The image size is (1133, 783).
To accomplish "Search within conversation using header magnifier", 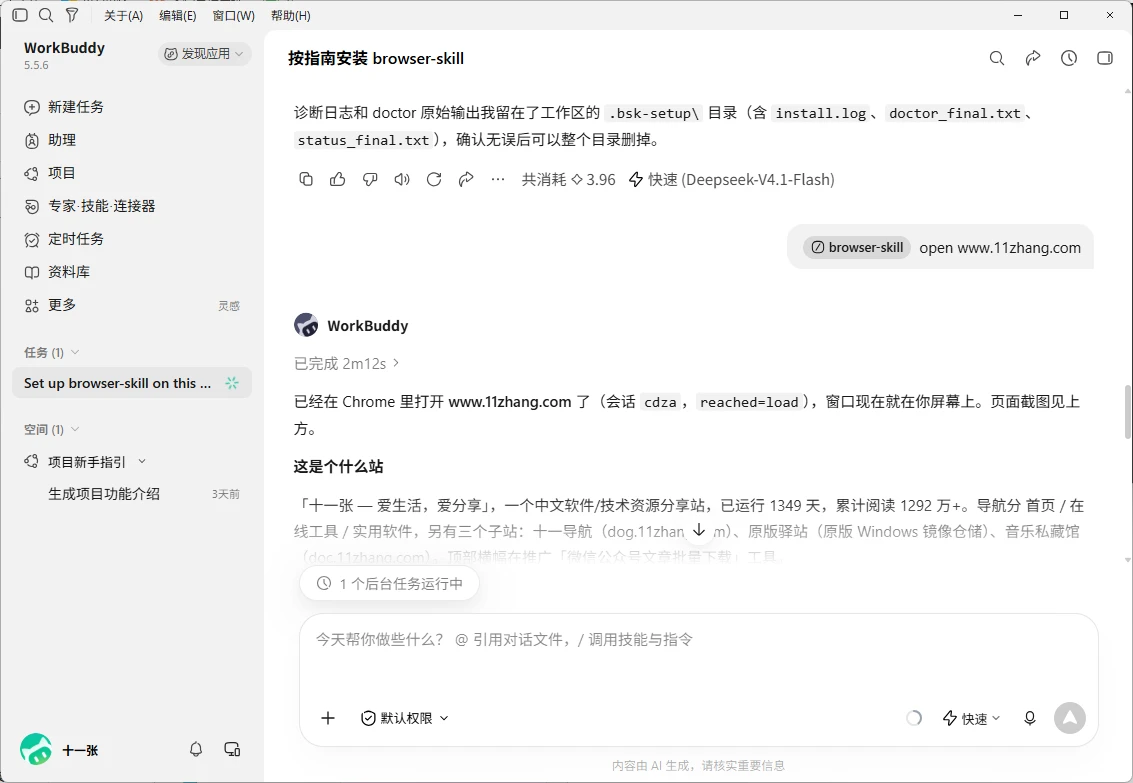I will pyautogui.click(x=996, y=59).
